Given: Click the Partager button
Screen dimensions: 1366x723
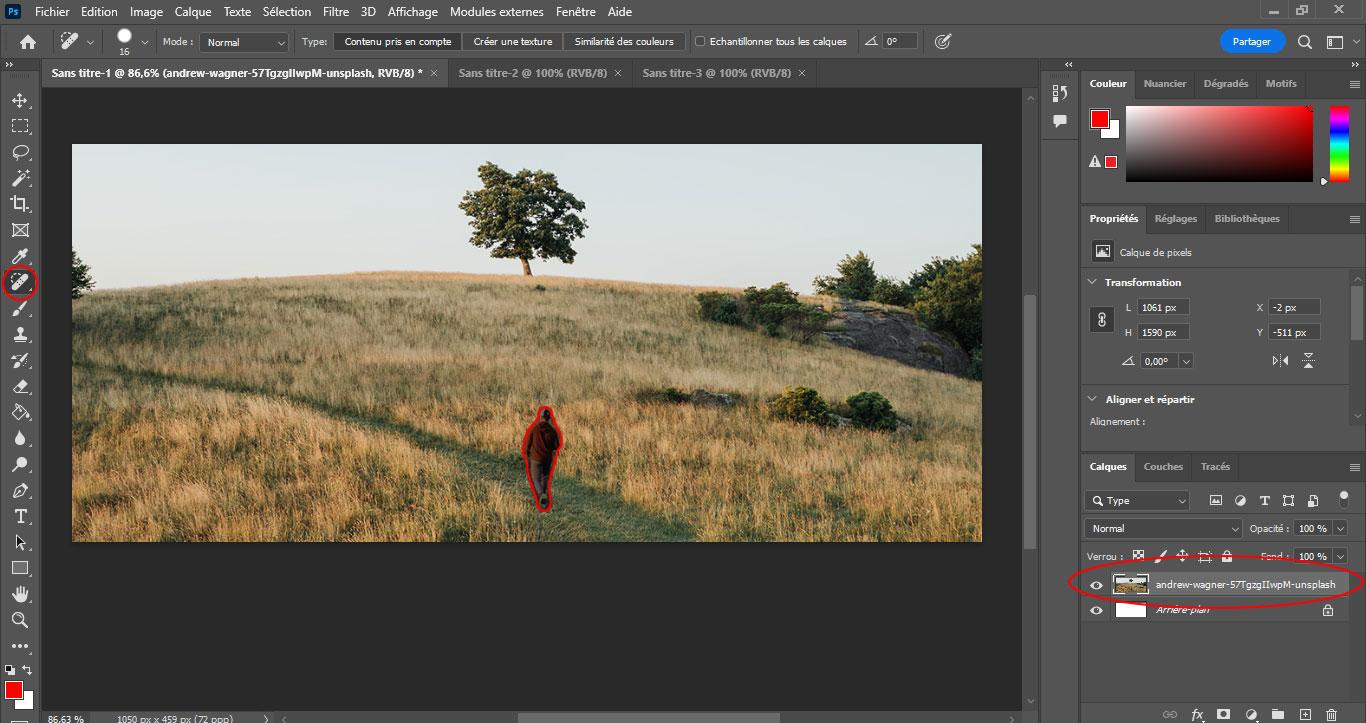Looking at the screenshot, I should (1251, 42).
